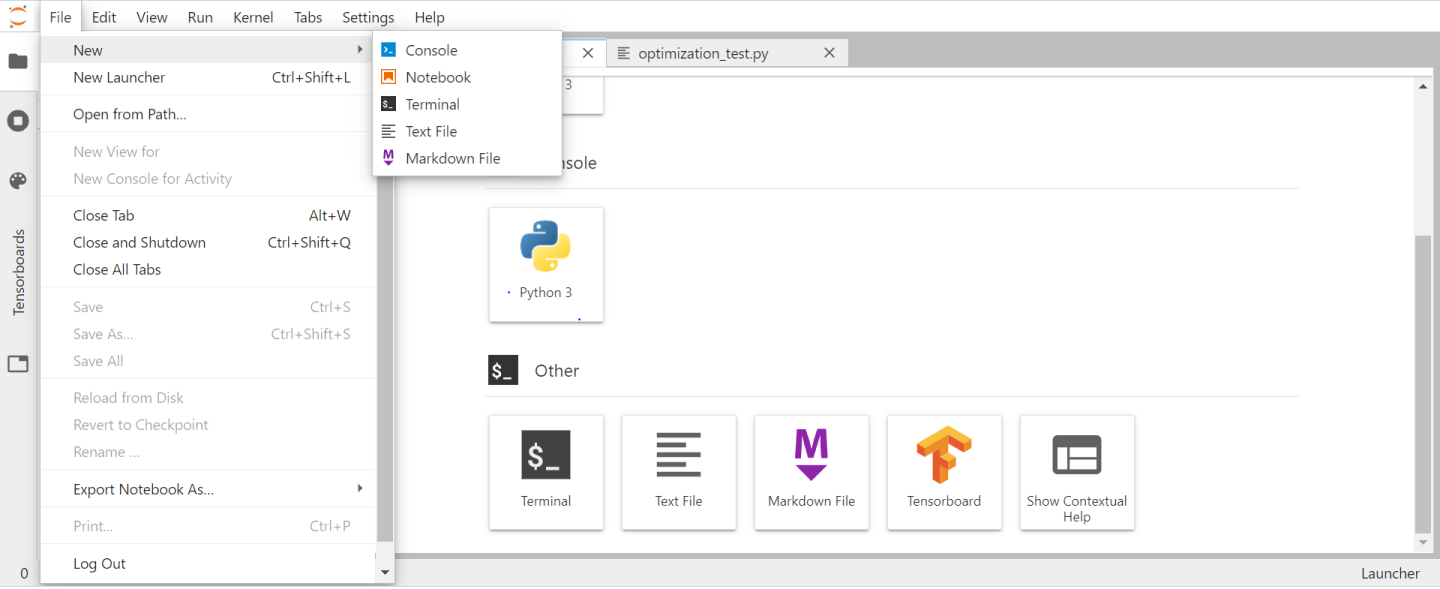The width and height of the screenshot is (1440, 589).
Task: Open the Kernel menu
Action: [253, 17]
